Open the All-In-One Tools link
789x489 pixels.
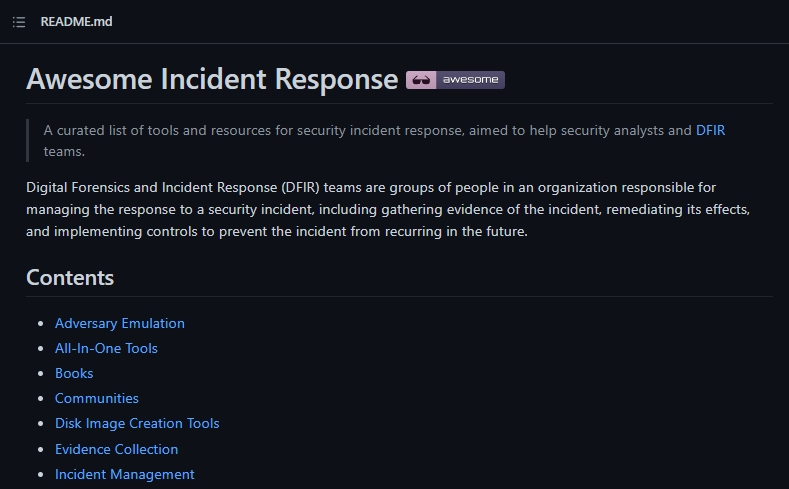(106, 348)
